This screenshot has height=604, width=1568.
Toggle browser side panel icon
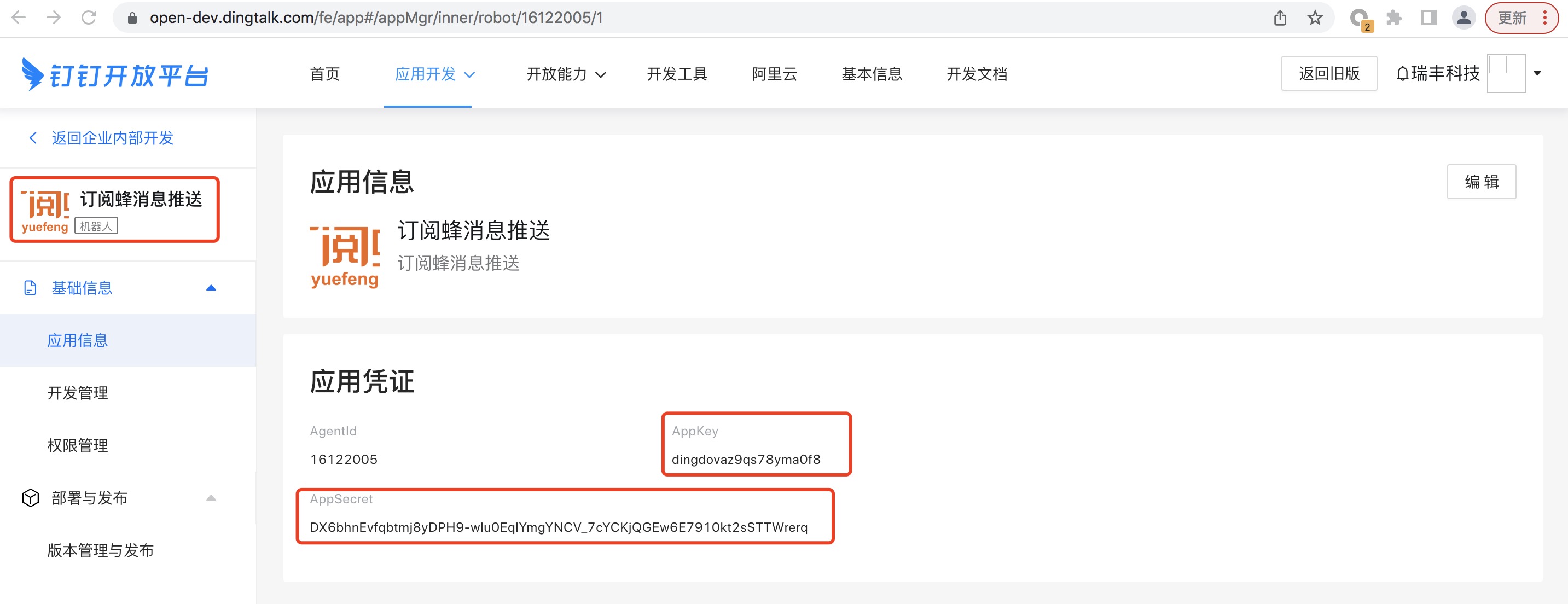click(x=1428, y=18)
